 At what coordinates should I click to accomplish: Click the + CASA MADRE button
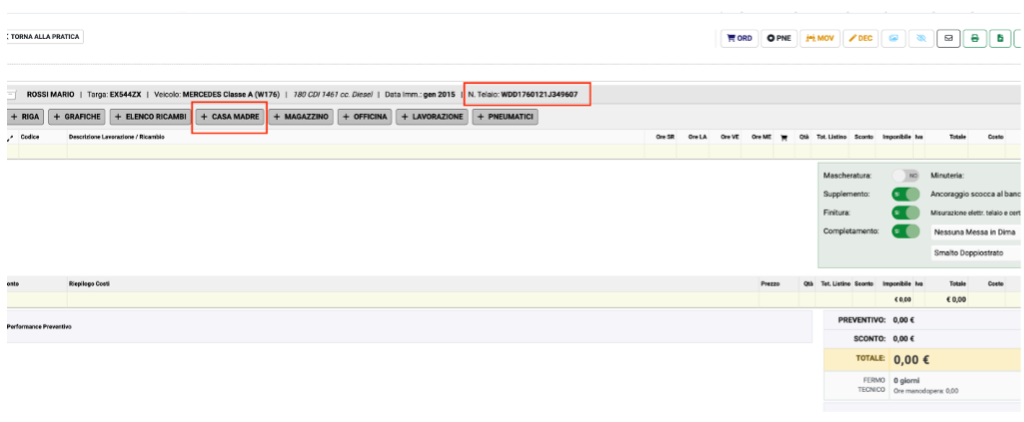point(229,117)
